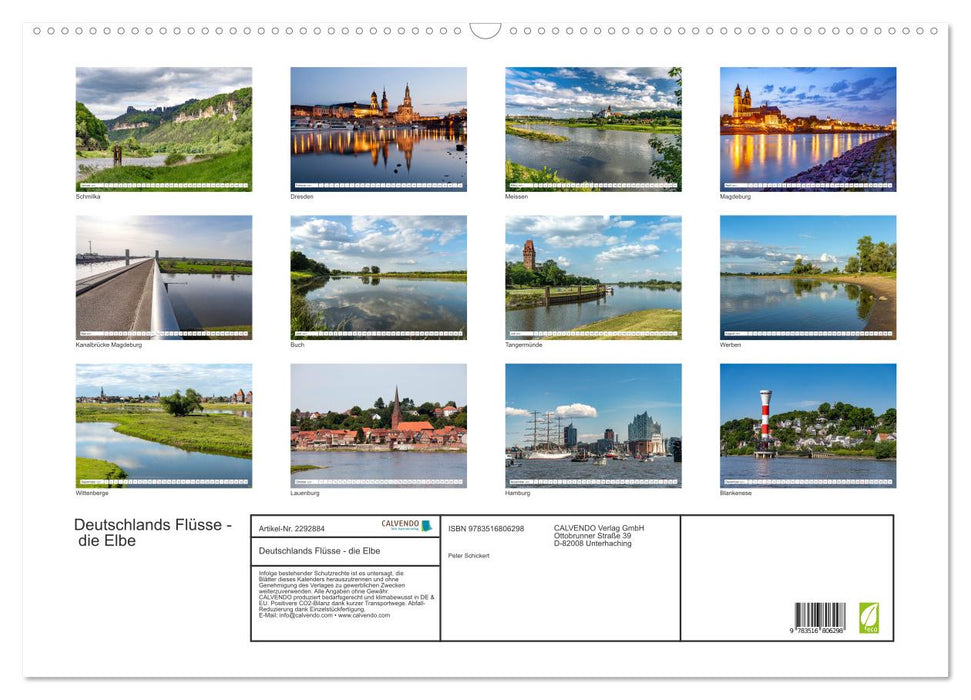
Task: Click the 'Magdeburg' caption under night photo
Action: pyautogui.click(x=735, y=196)
